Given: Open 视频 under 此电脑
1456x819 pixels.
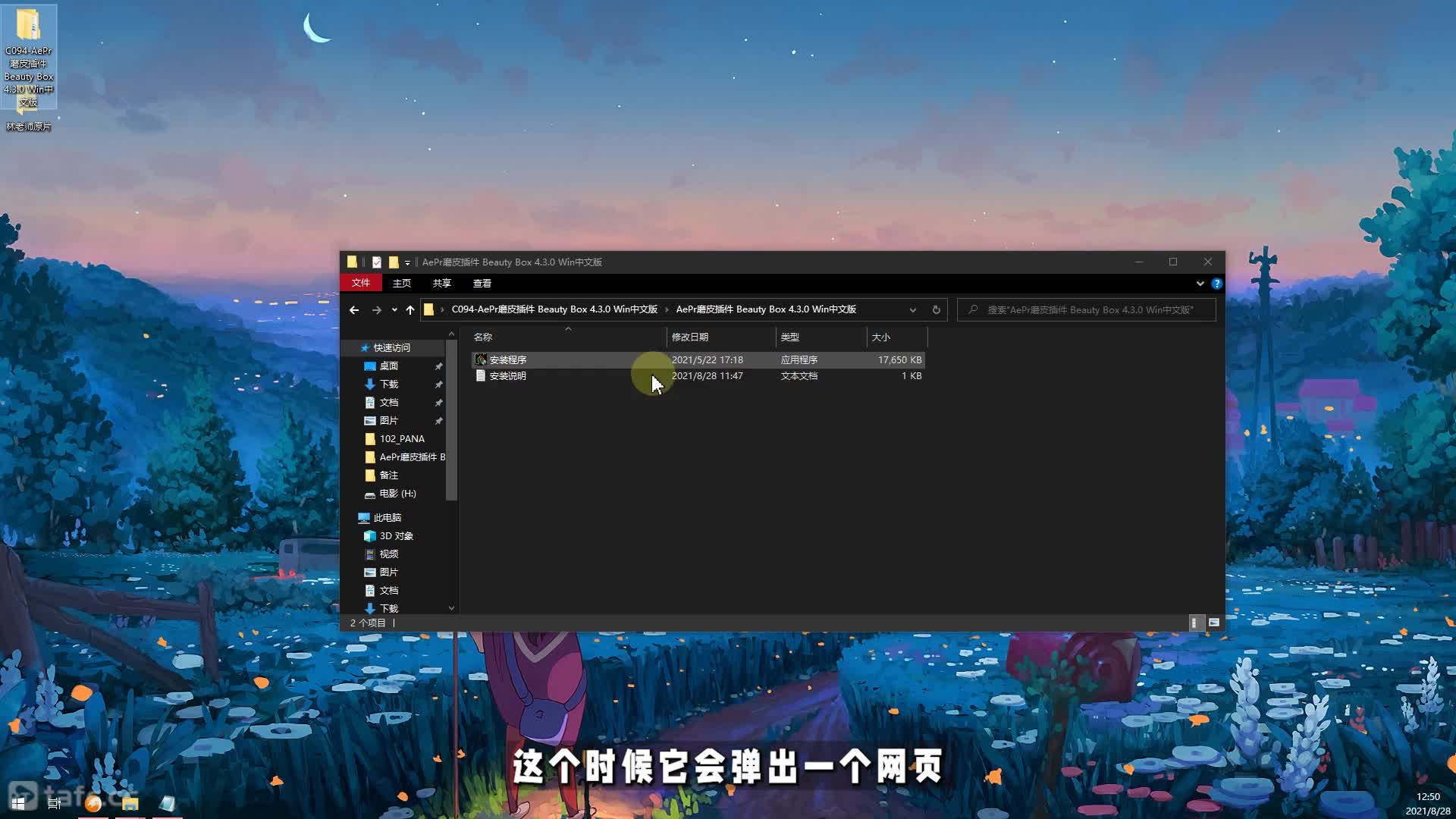Looking at the screenshot, I should [x=388, y=554].
